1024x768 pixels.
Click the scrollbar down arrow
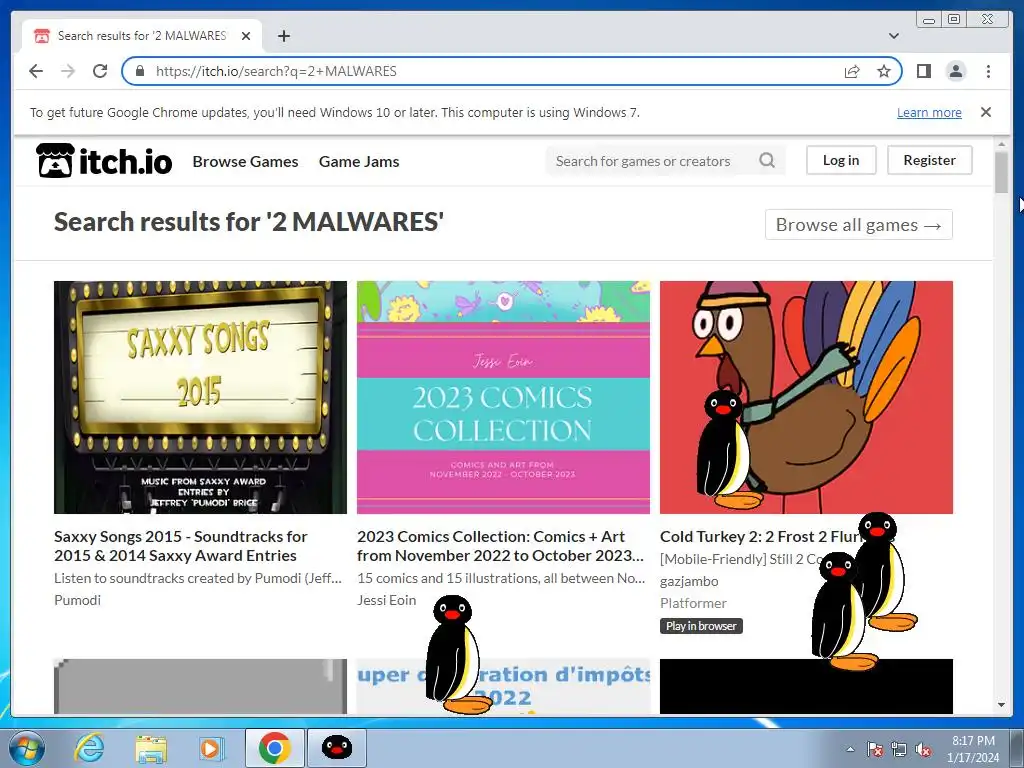tap(1001, 705)
